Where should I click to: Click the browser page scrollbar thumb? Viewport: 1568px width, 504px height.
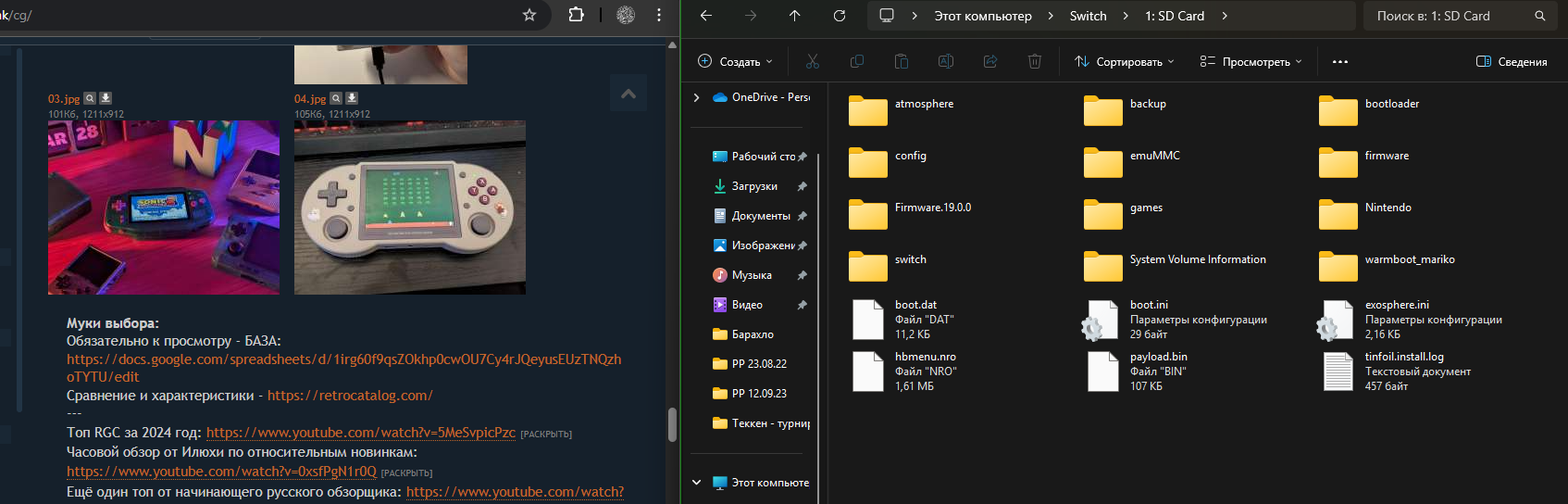pyautogui.click(x=672, y=425)
